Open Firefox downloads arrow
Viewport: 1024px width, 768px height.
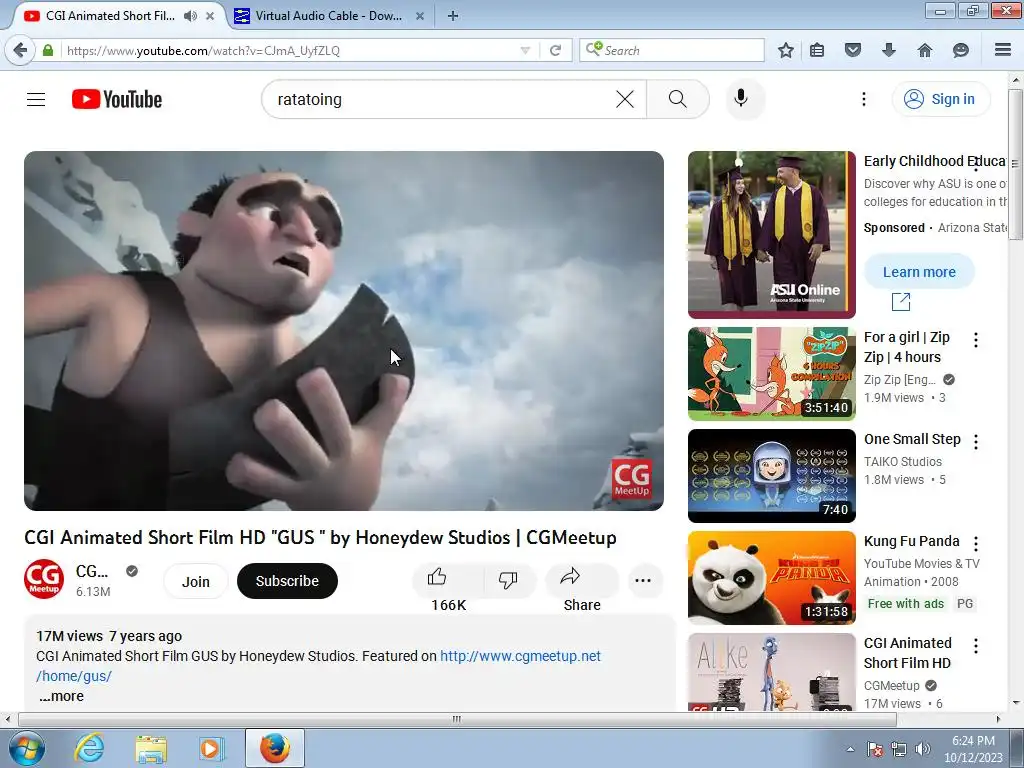[x=889, y=50]
